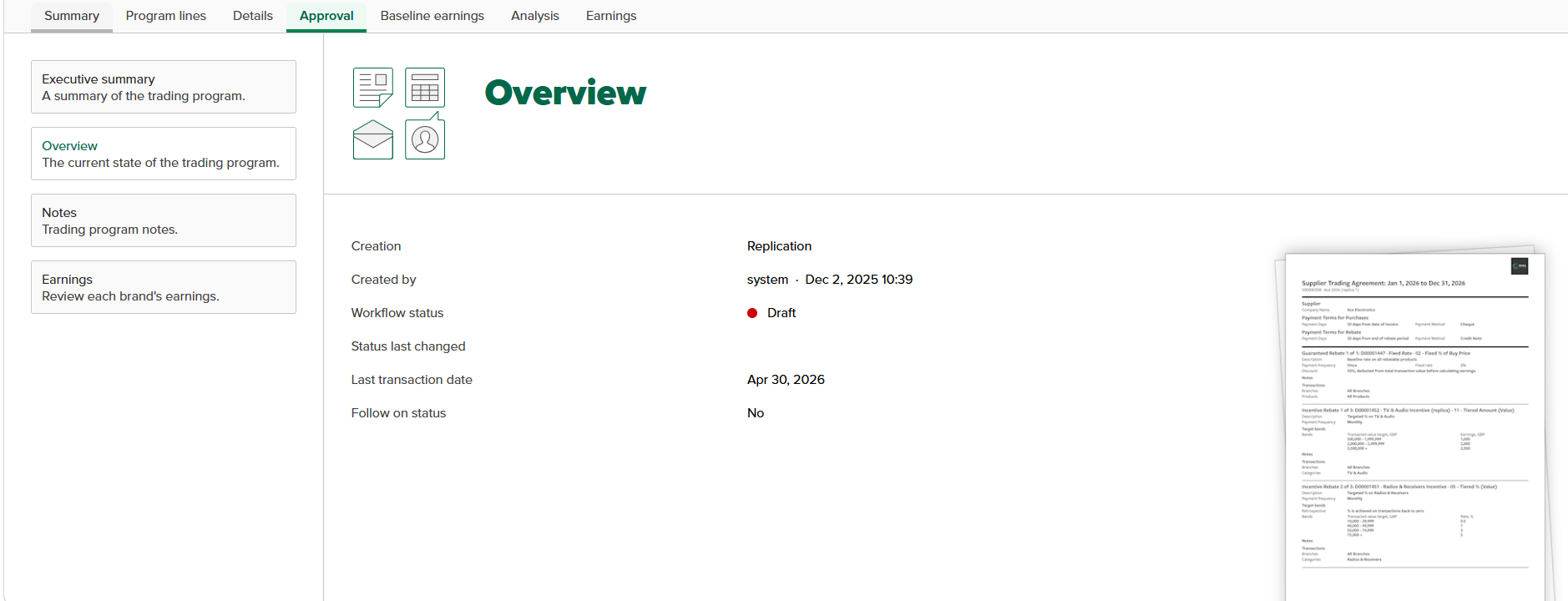This screenshot has width=1568, height=601.
Task: Click the Draft workflow status text
Action: point(781,313)
